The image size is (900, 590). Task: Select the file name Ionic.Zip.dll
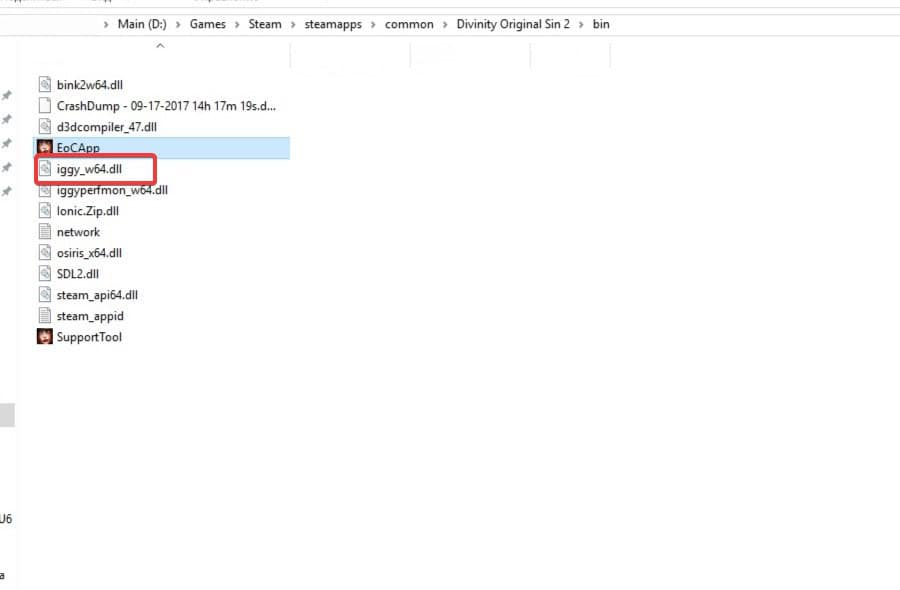click(87, 211)
